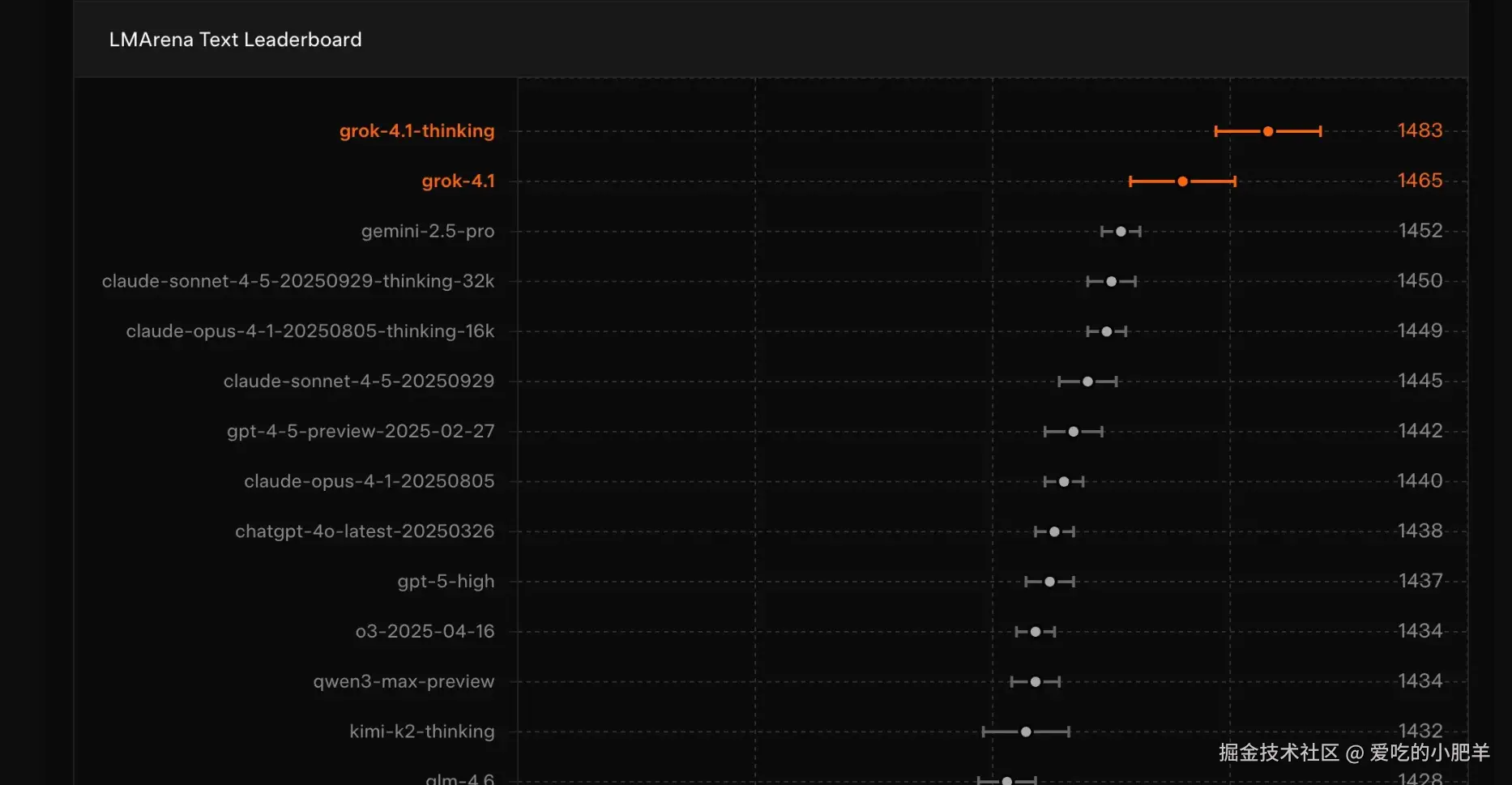Click the kimi-k2-thinking label
This screenshot has width=1512, height=785.
tap(422, 732)
